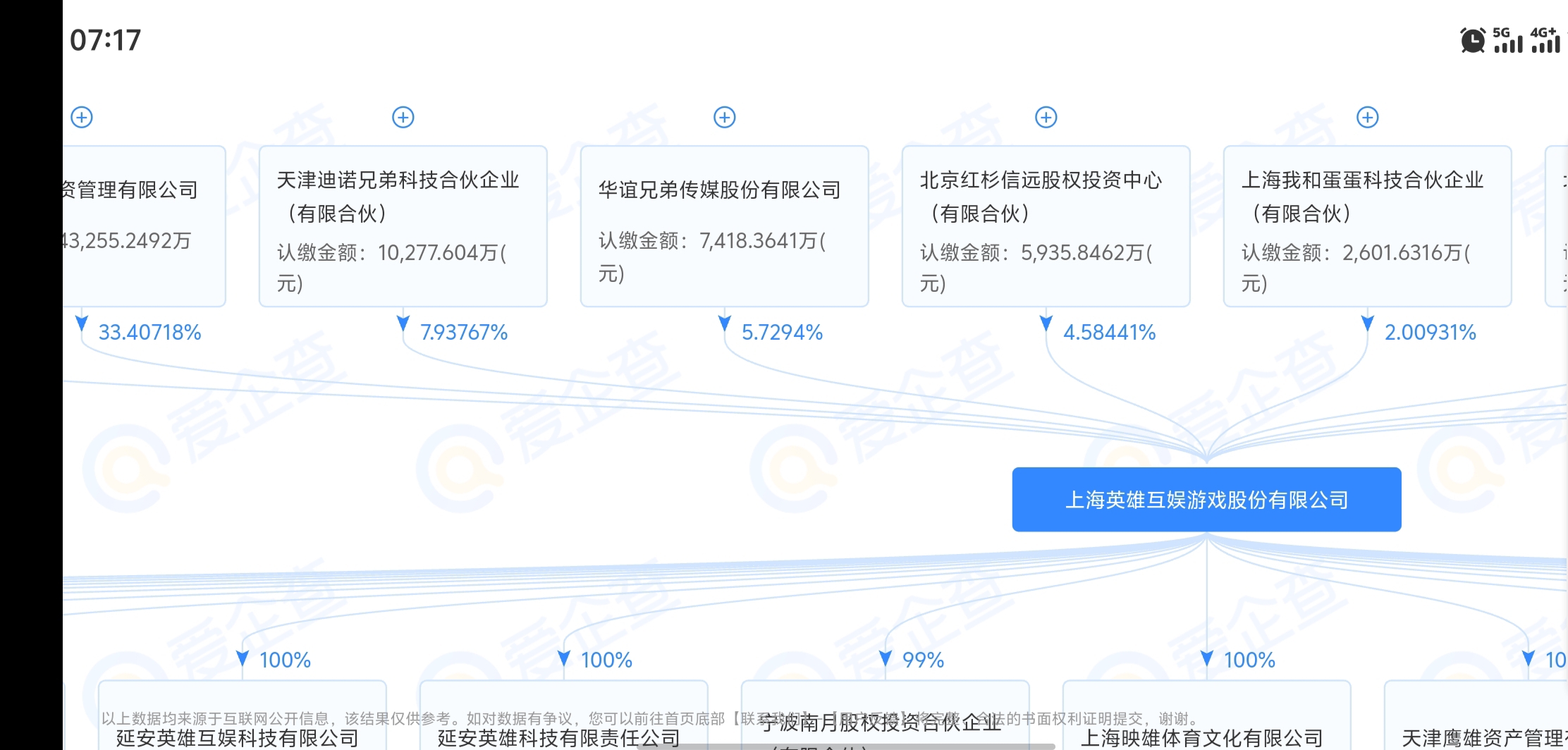This screenshot has height=750, width=1568.
Task: Expand shareholders above 天津迪诺兄弟科技合伙企业
Action: pyautogui.click(x=403, y=117)
